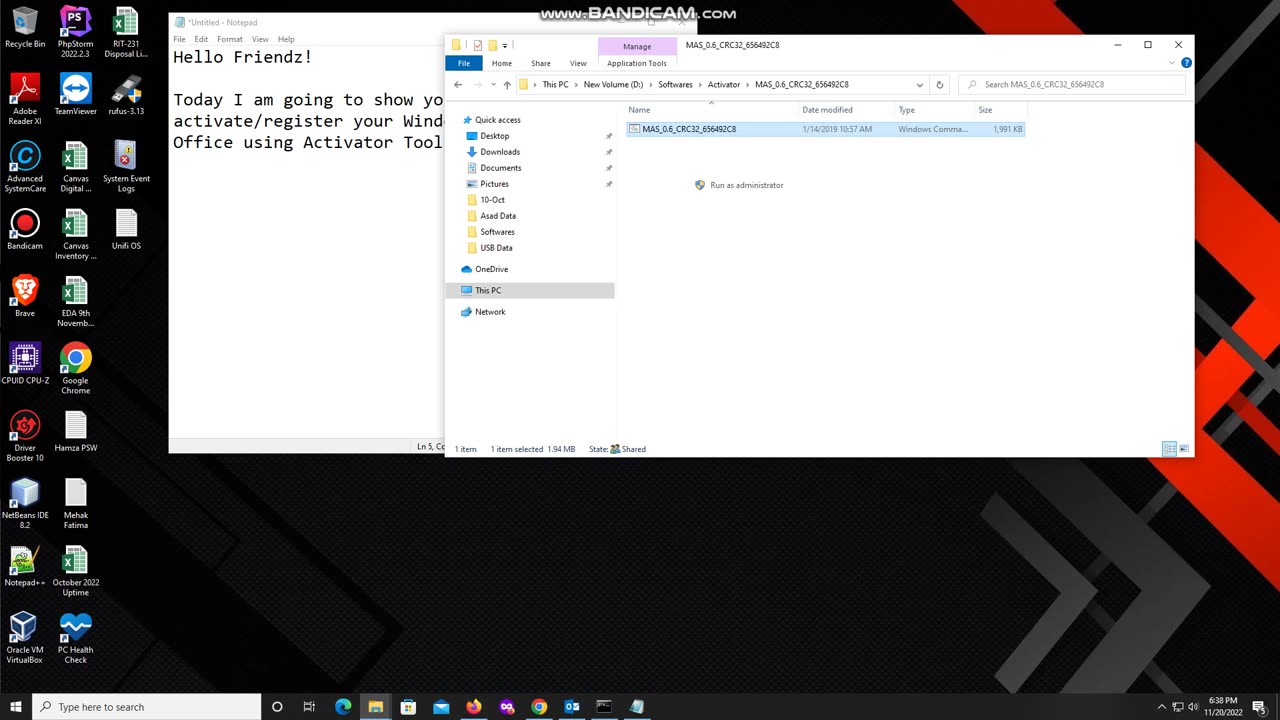Refresh the current Explorer folder
The height and width of the screenshot is (720, 1280).
tap(939, 85)
